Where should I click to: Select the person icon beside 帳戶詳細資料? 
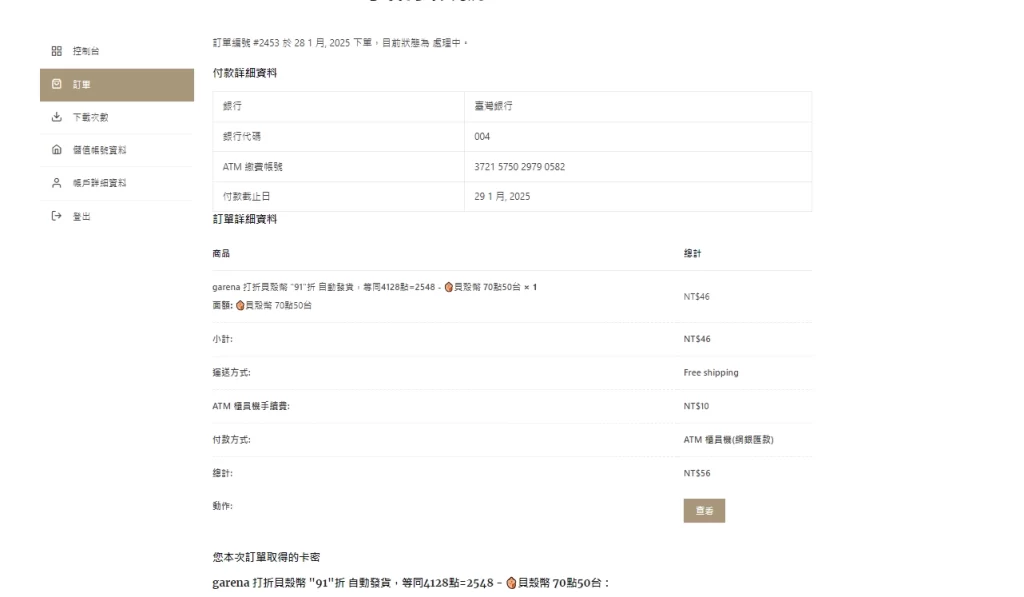coord(55,183)
